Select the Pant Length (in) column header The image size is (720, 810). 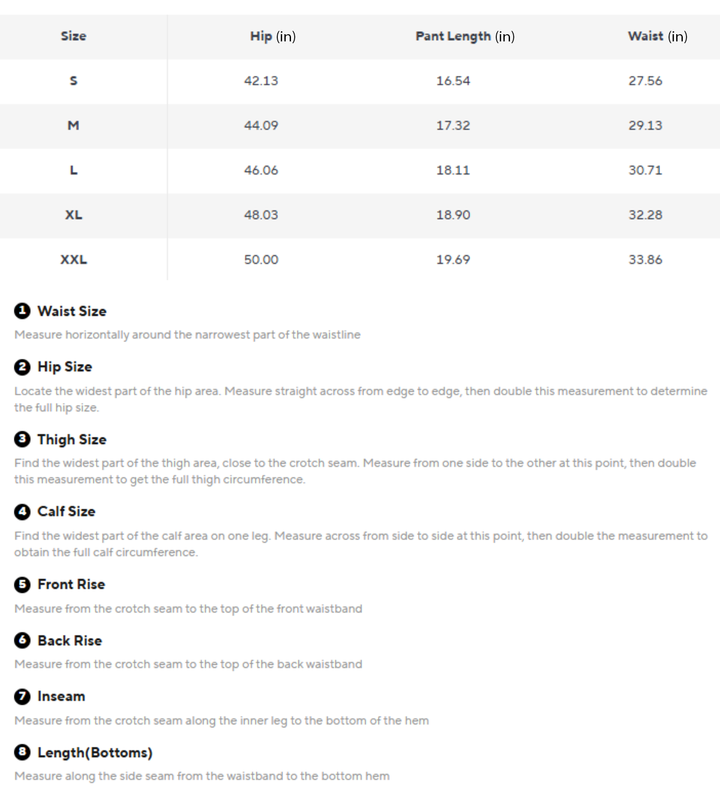click(x=465, y=36)
